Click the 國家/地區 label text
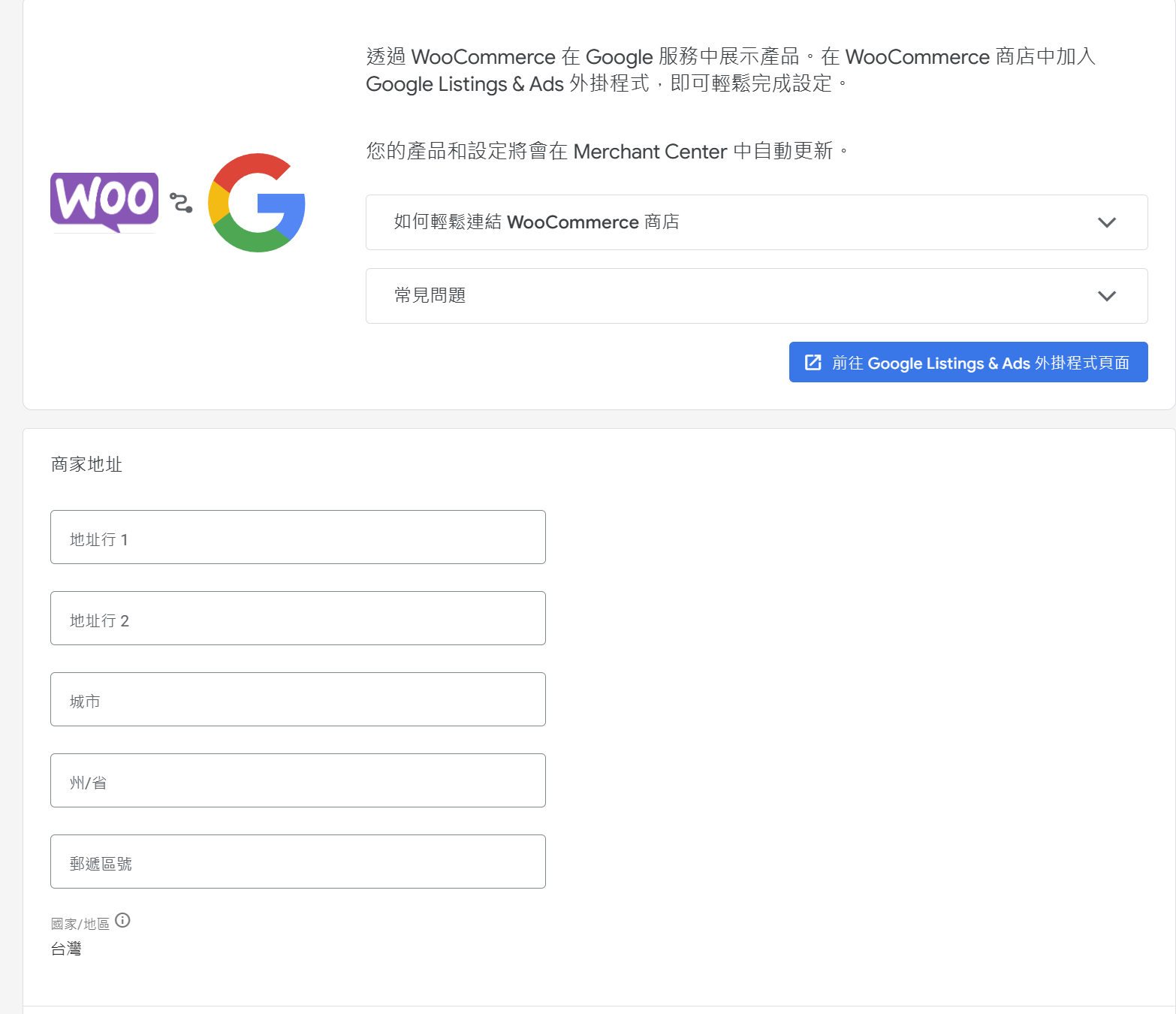Viewport: 1176px width, 1014px height. tap(80, 924)
